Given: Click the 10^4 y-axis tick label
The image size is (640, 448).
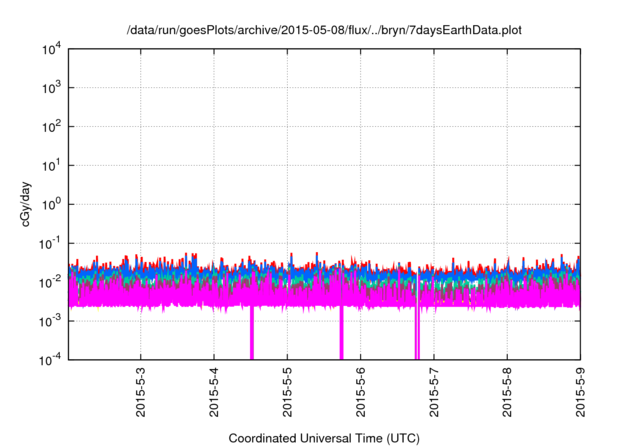Looking at the screenshot, I should (52, 49).
